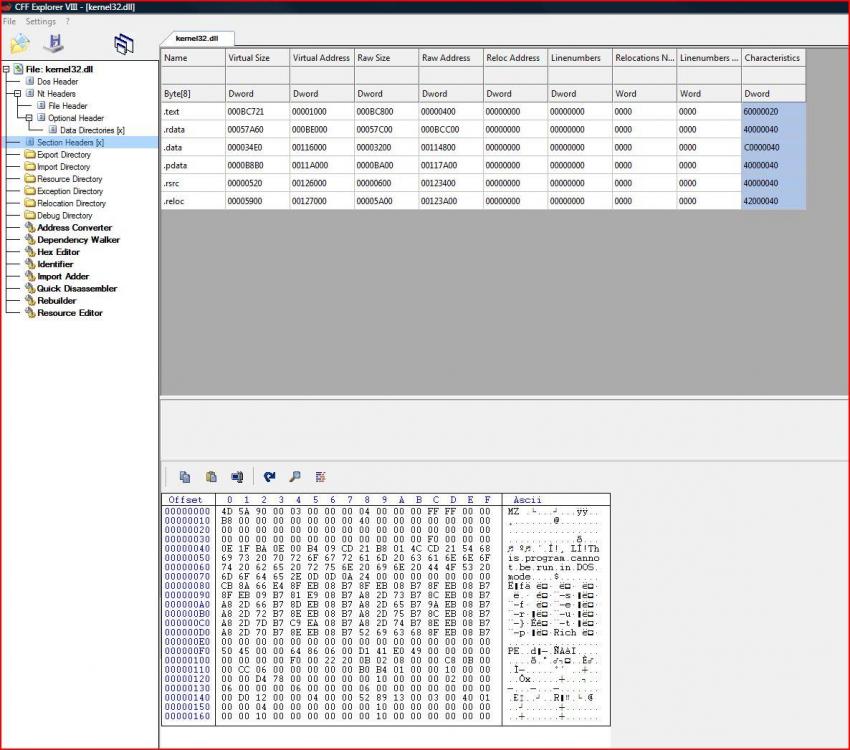This screenshot has height=750, width=850.
Task: Select Hex Editor in the tree
Action: click(x=58, y=252)
